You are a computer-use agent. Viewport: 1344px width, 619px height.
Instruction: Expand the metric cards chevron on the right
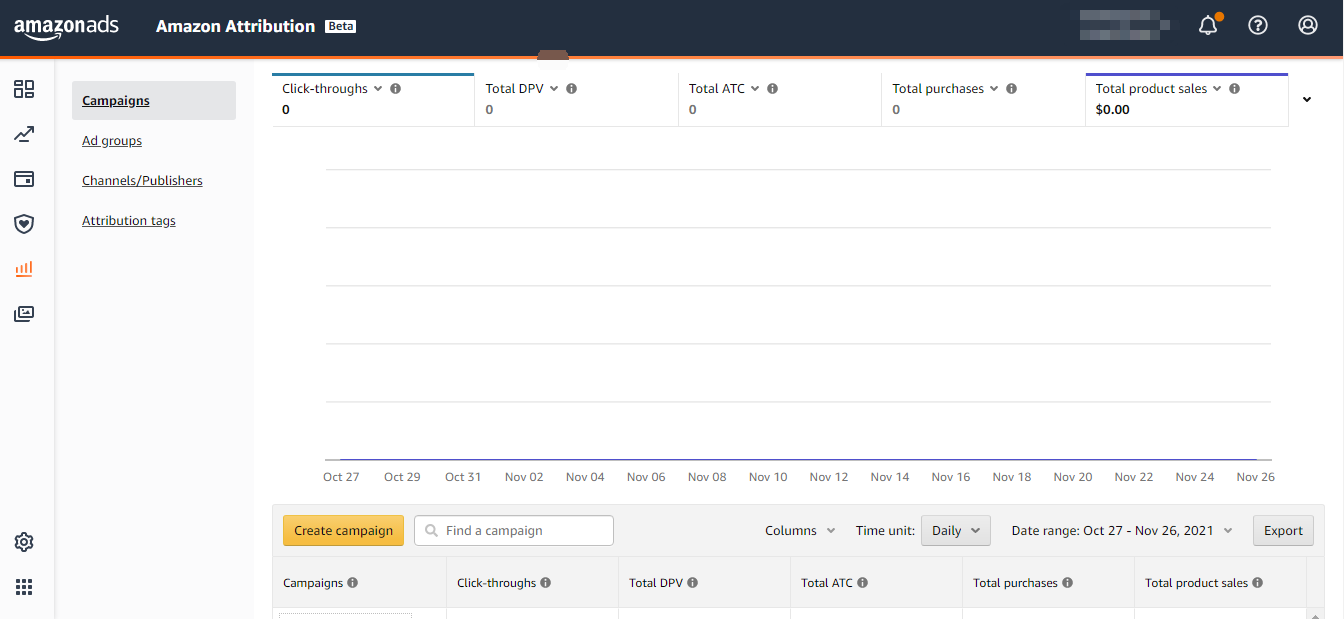point(1307,100)
